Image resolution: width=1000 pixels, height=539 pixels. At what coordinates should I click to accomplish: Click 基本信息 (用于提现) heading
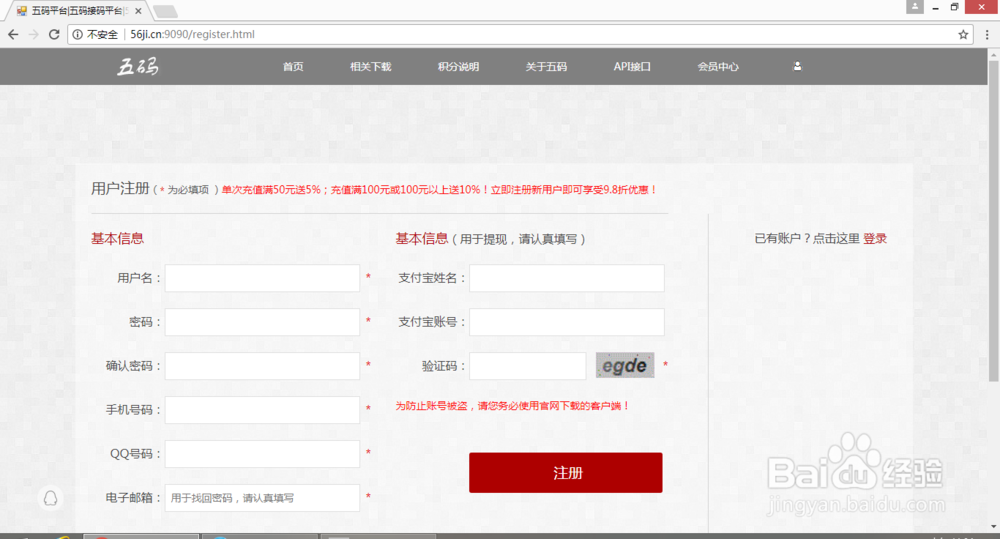coord(490,239)
